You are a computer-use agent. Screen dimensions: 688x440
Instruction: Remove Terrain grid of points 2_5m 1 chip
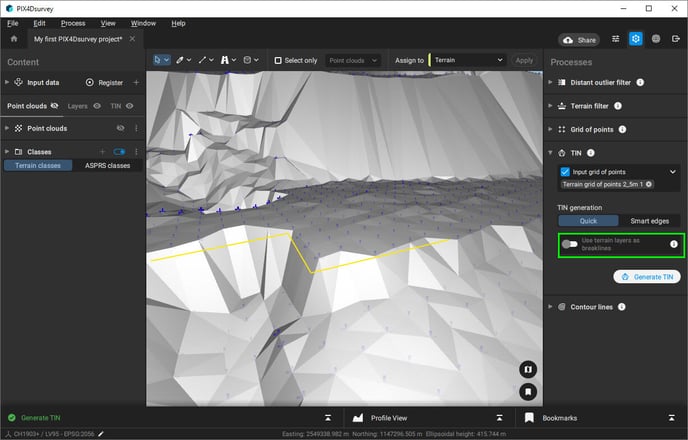point(649,184)
